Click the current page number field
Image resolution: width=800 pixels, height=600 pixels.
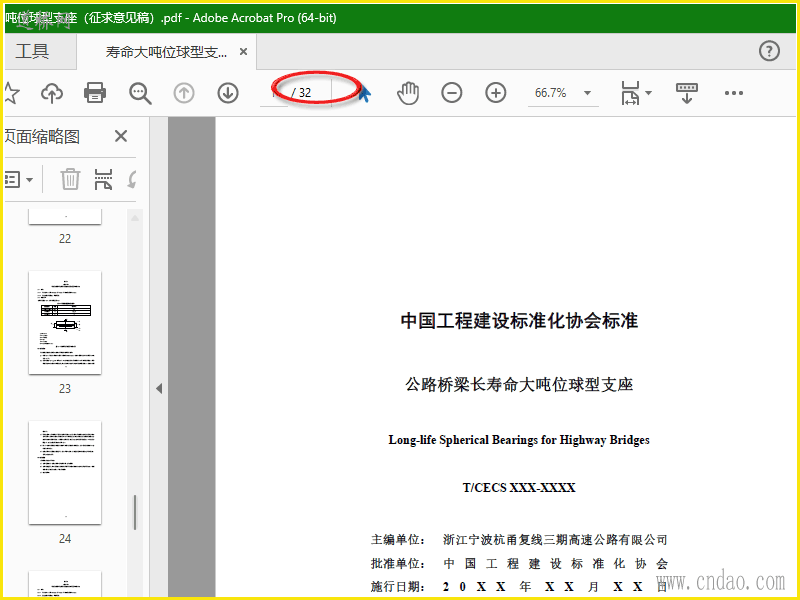click(274, 93)
